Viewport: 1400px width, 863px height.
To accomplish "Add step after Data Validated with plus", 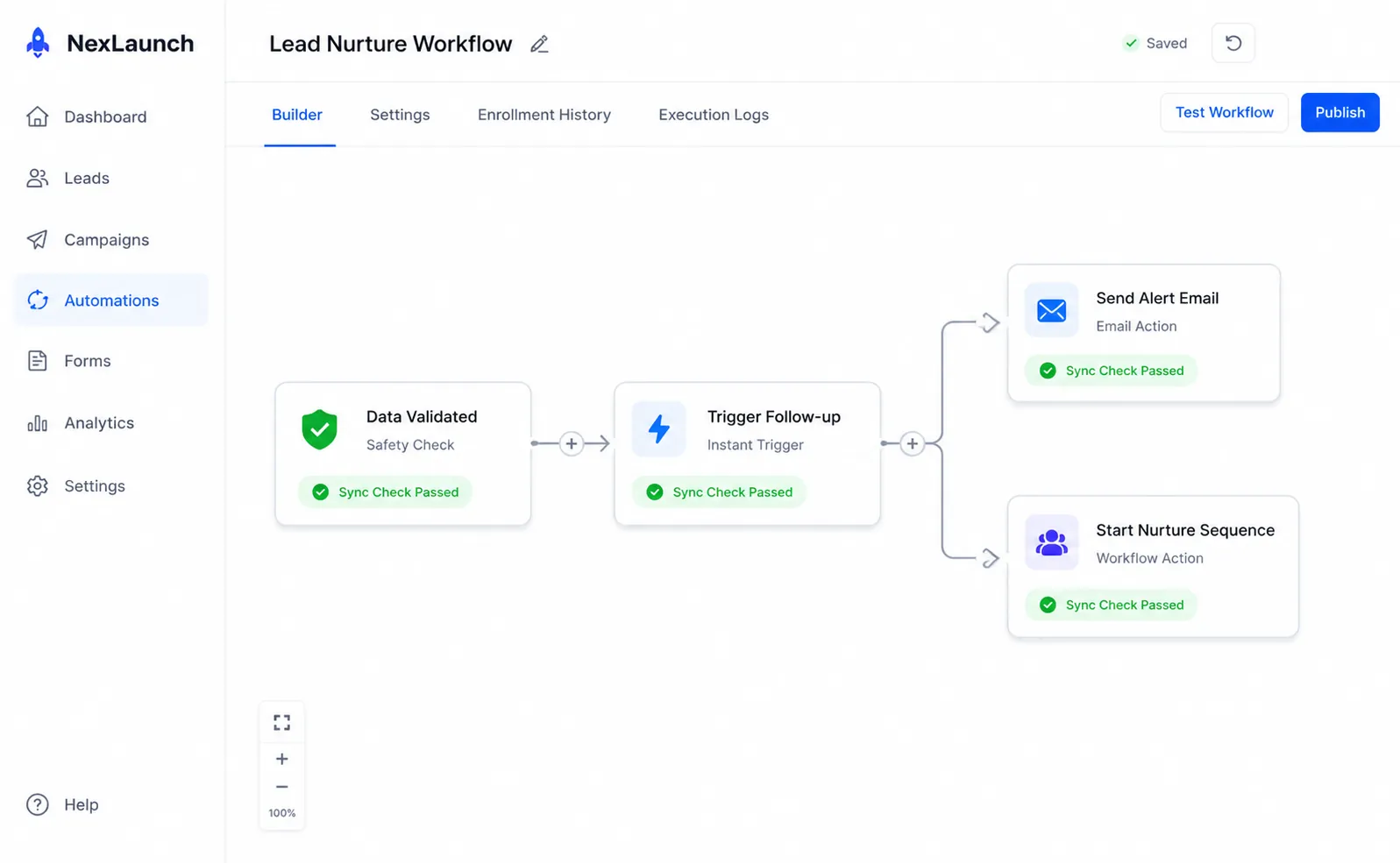I will coord(572,443).
